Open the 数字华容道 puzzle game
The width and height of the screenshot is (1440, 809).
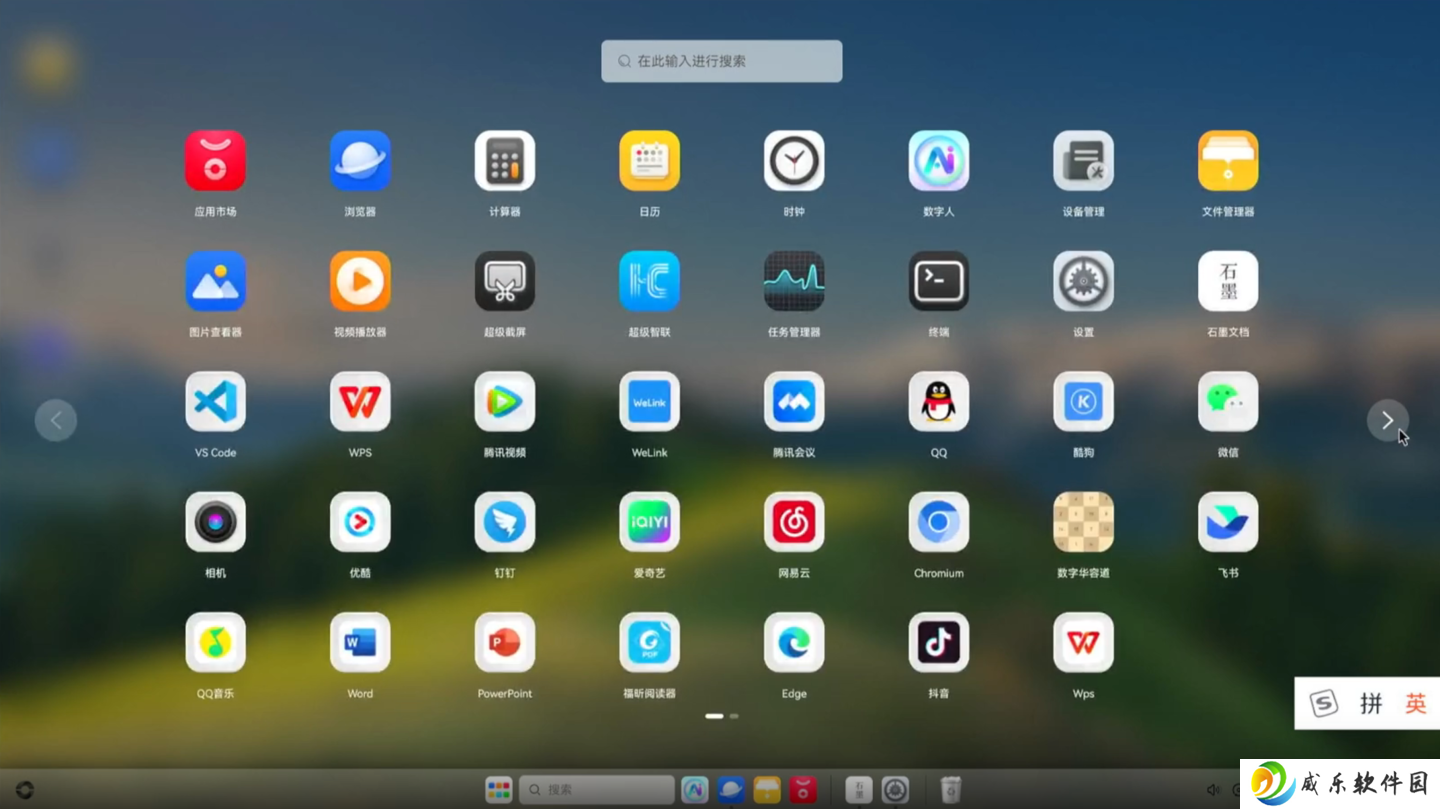point(1083,522)
